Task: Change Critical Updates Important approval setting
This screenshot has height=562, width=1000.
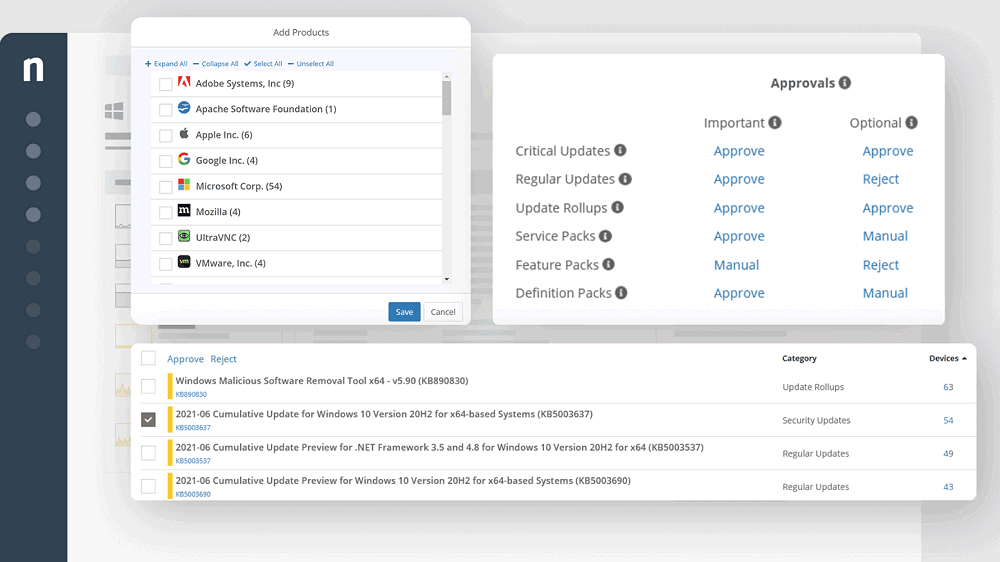Action: pos(739,151)
